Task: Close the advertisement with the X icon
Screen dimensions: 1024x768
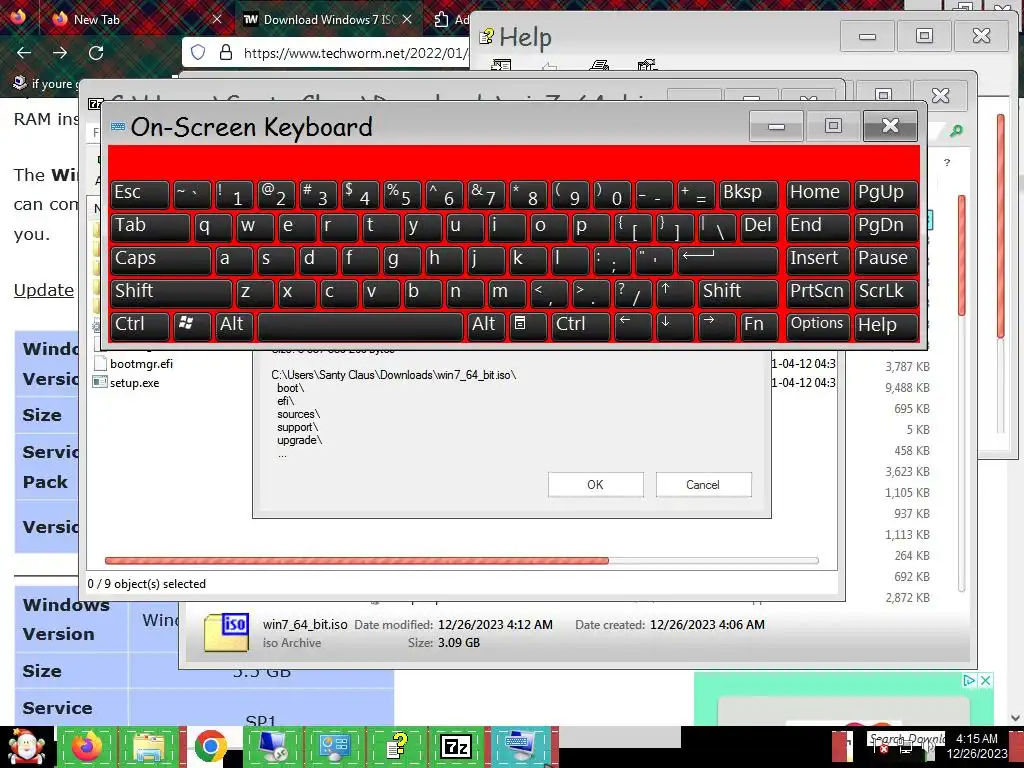Action: pos(985,680)
